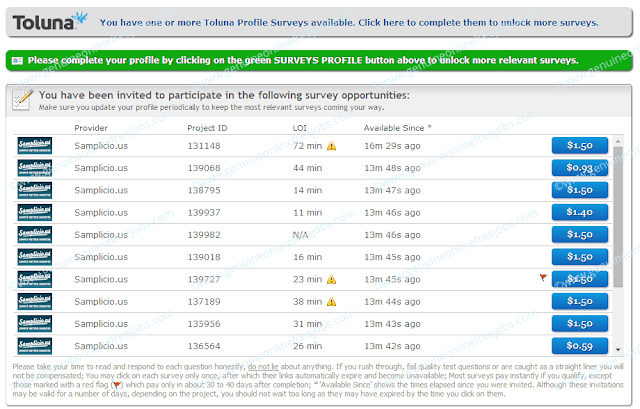The width and height of the screenshot is (640, 409).
Task: Start the $1.50 survey for project 135956
Action: (x=580, y=323)
